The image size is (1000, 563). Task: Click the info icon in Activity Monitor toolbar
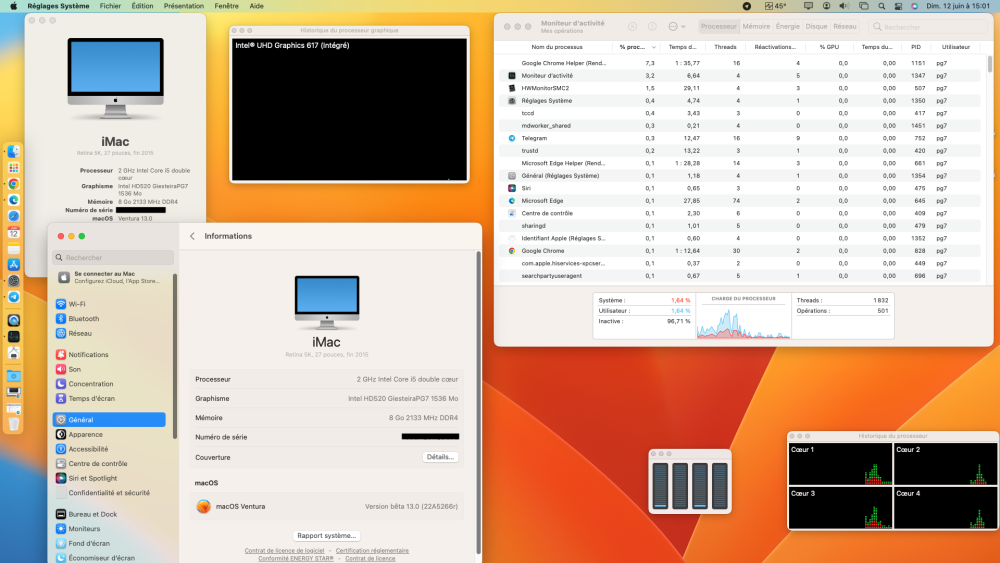[x=652, y=27]
